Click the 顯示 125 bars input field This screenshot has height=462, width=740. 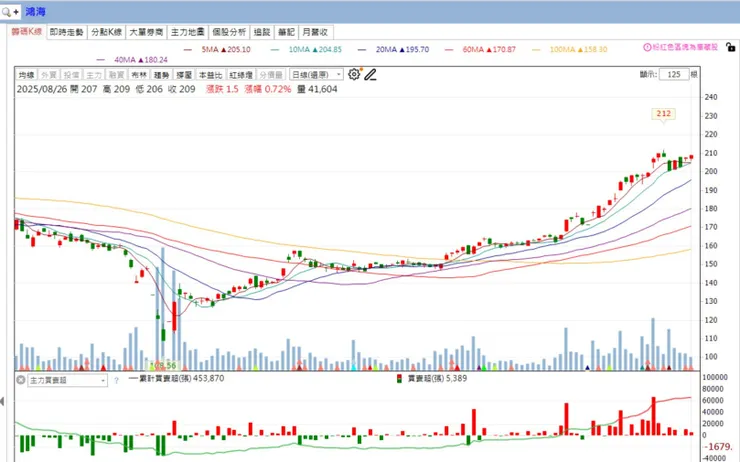click(673, 75)
